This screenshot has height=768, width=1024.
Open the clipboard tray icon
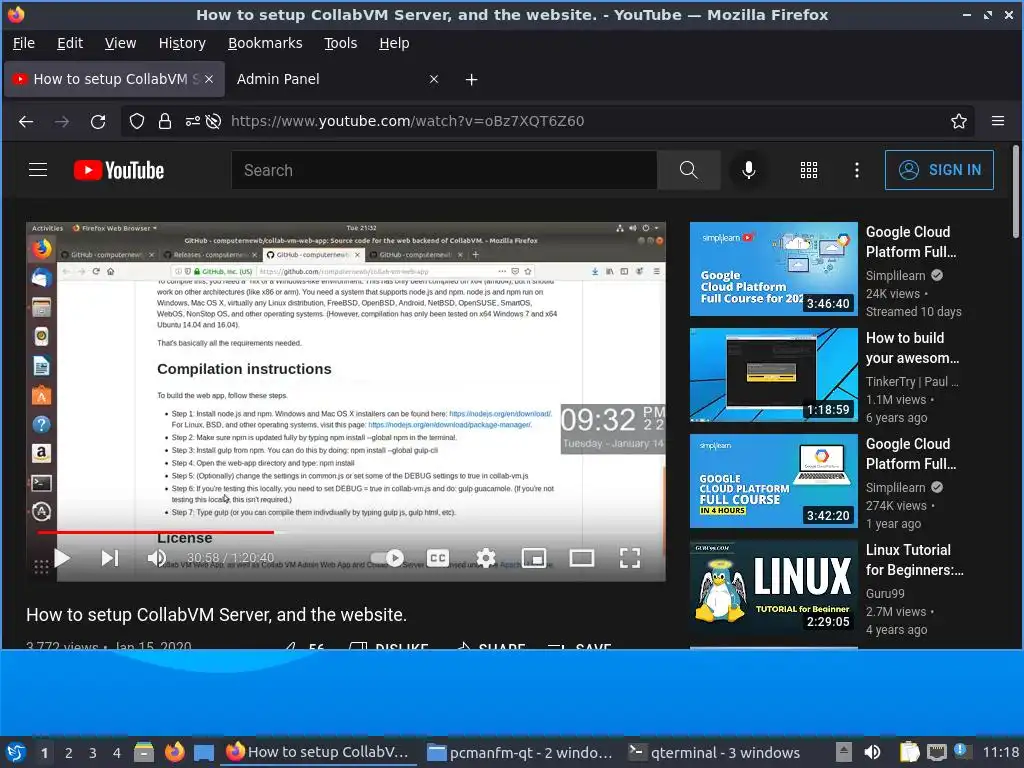pos(908,752)
